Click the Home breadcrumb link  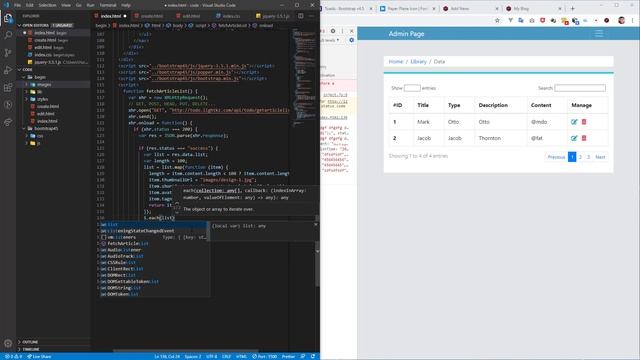tap(396, 62)
